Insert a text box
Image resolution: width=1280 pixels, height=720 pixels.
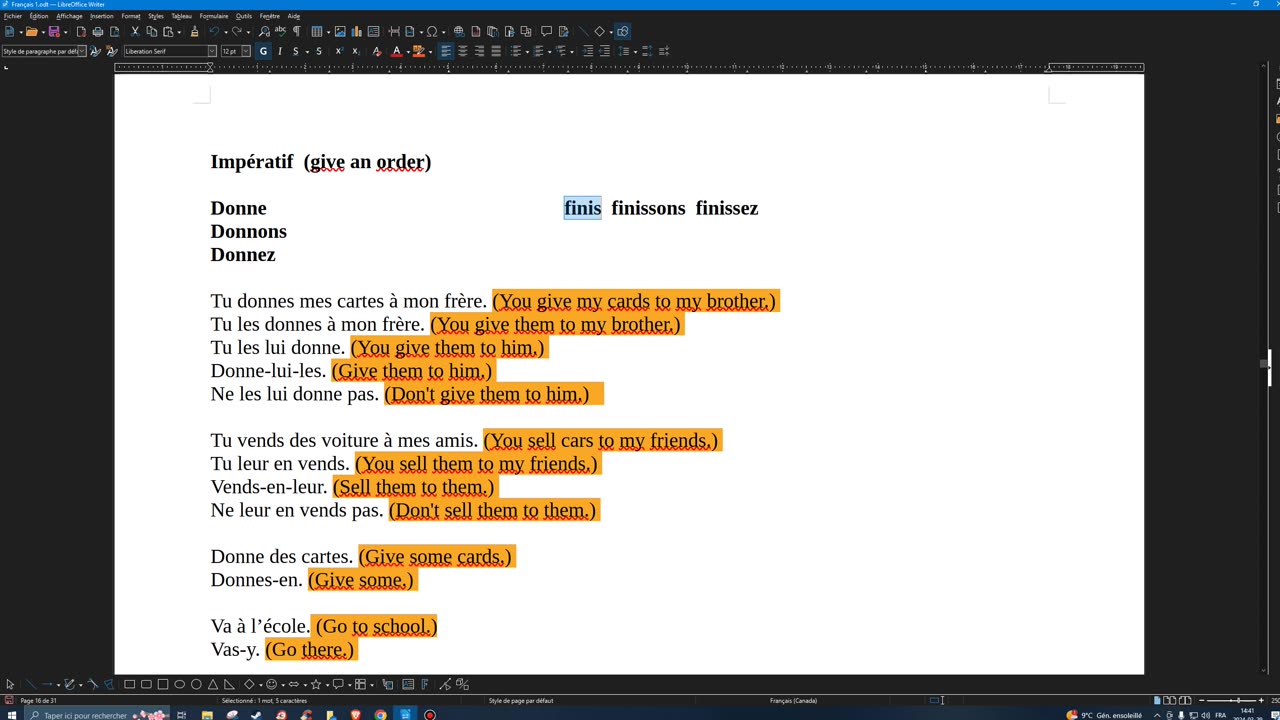373,31
